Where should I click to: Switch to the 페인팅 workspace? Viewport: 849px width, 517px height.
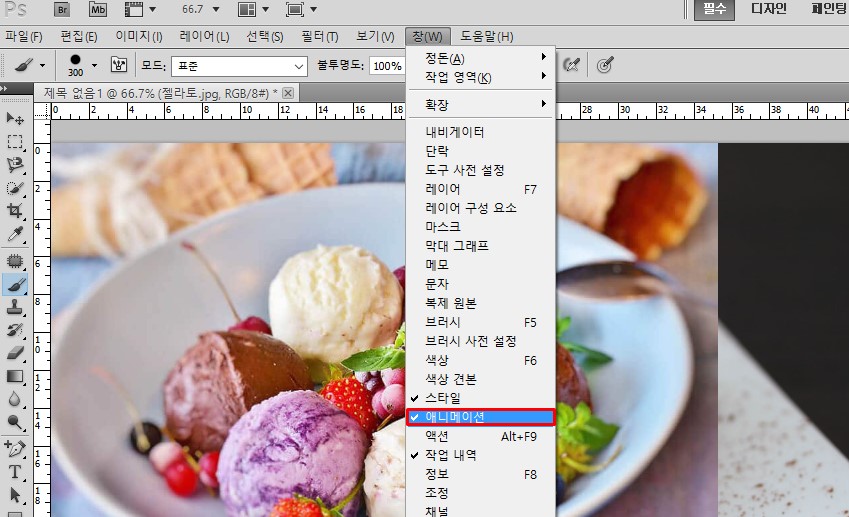[829, 9]
